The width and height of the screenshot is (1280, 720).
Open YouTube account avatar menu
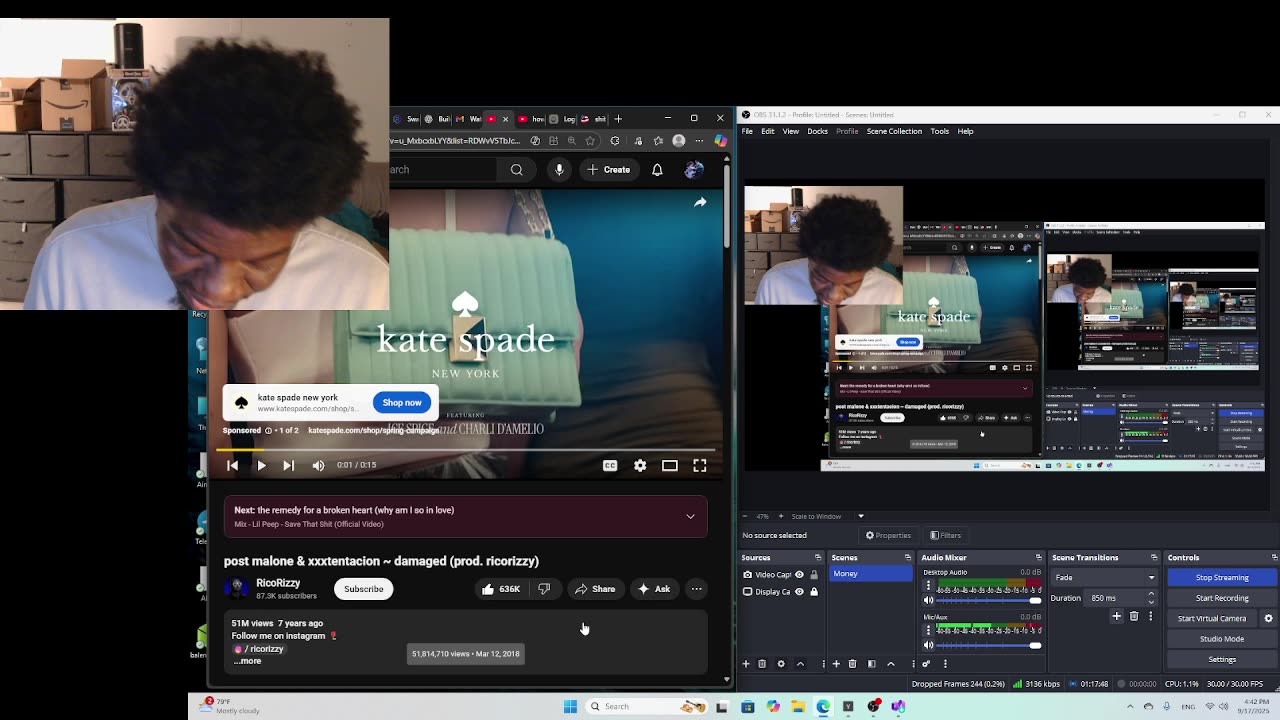[x=693, y=170]
